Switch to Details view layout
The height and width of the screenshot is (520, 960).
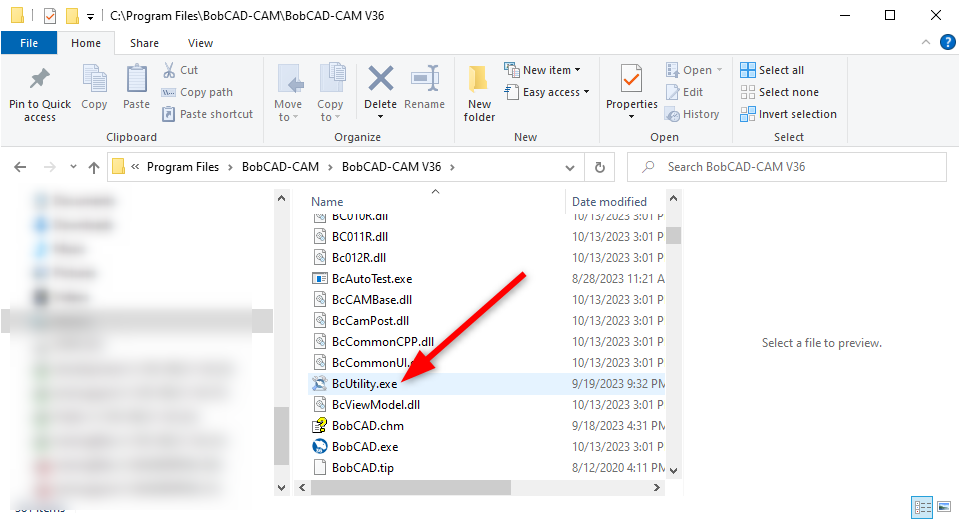click(922, 507)
